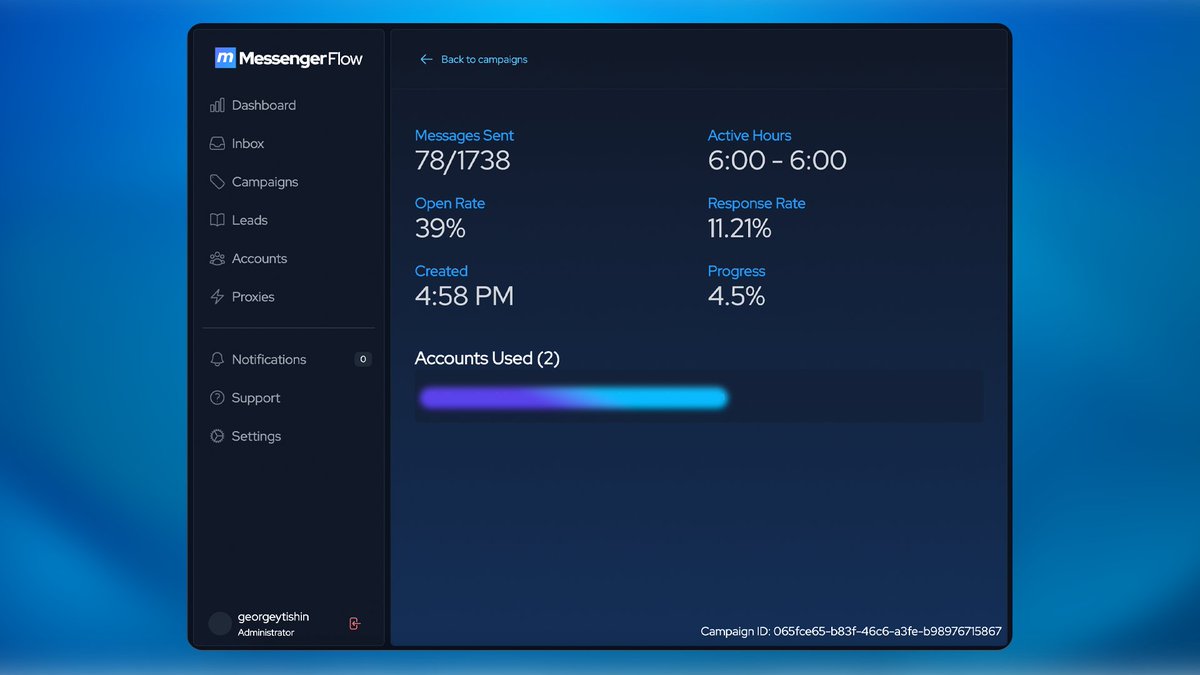
Task: Click the red logout icon near the username
Action: click(x=354, y=623)
